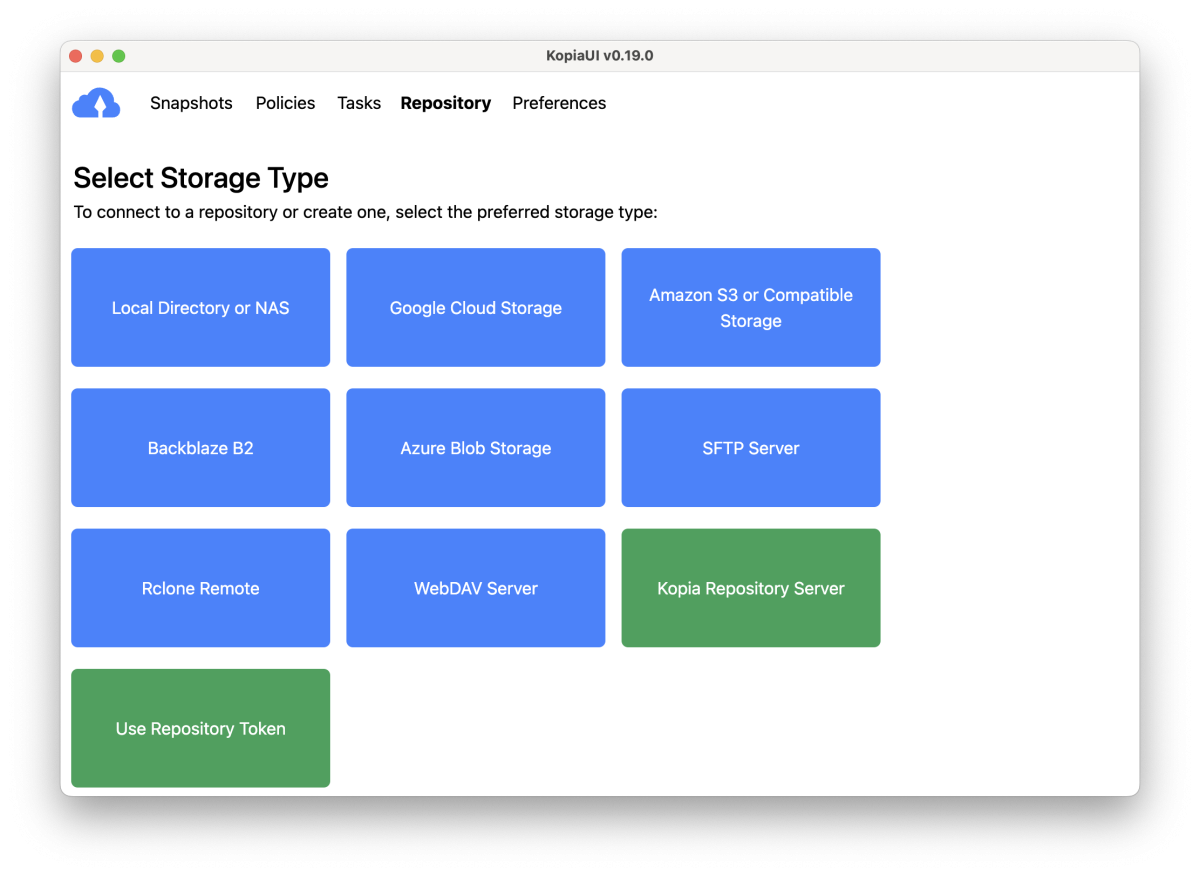Pick Amazon S3 or Compatible Storage
Image resolution: width=1200 pixels, height=876 pixels.
750,308
